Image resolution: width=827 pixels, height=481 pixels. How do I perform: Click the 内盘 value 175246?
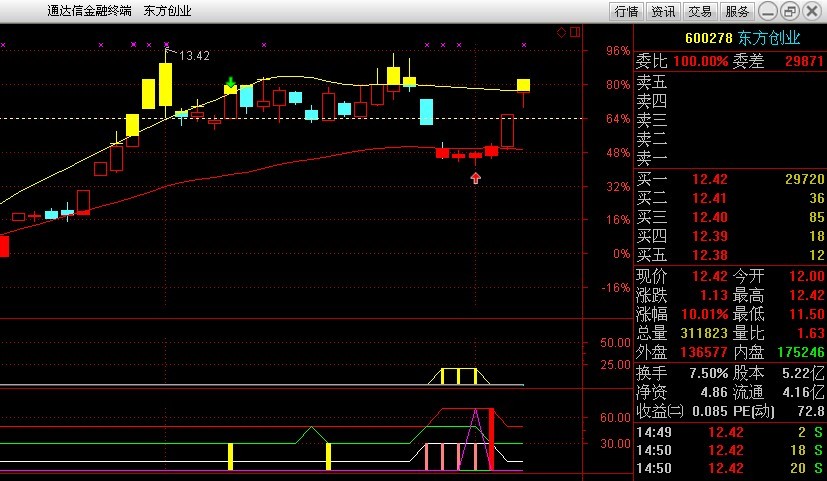pos(801,352)
